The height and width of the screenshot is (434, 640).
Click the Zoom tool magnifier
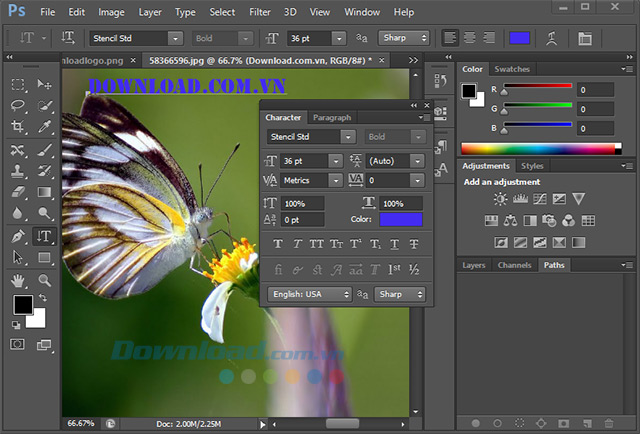coord(44,280)
